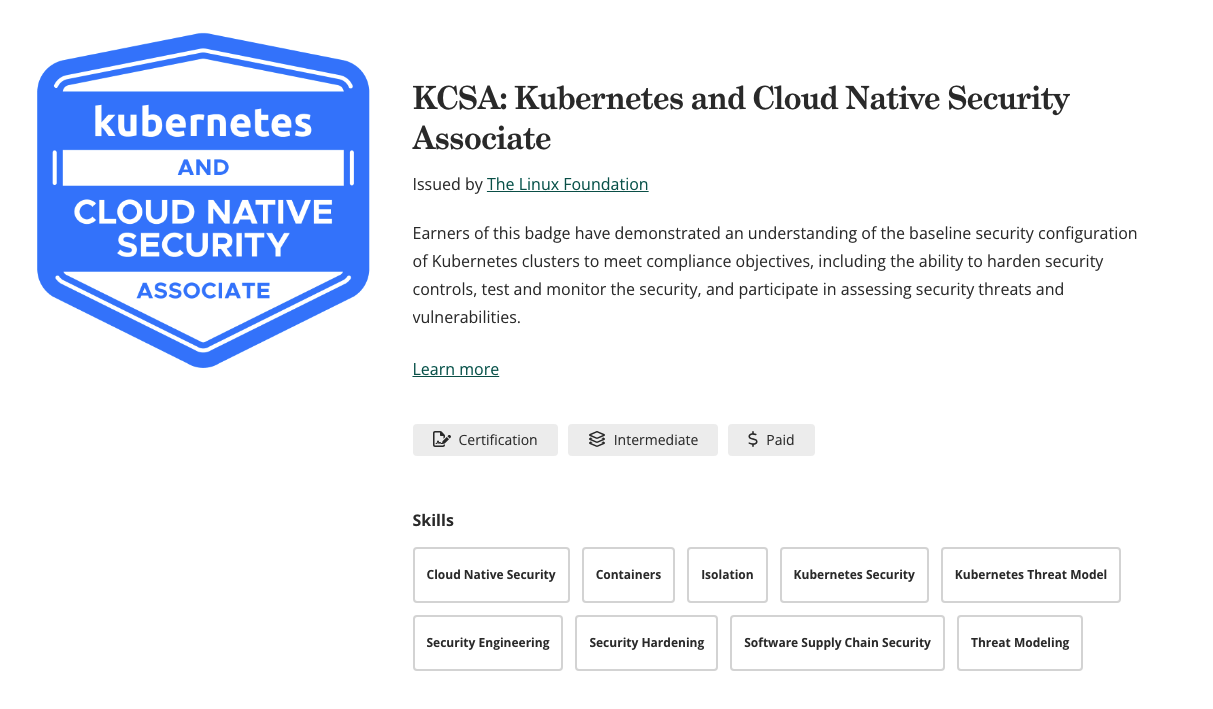This screenshot has width=1213, height=709.
Task: Open the Security Engineering skill
Action: pos(488,643)
